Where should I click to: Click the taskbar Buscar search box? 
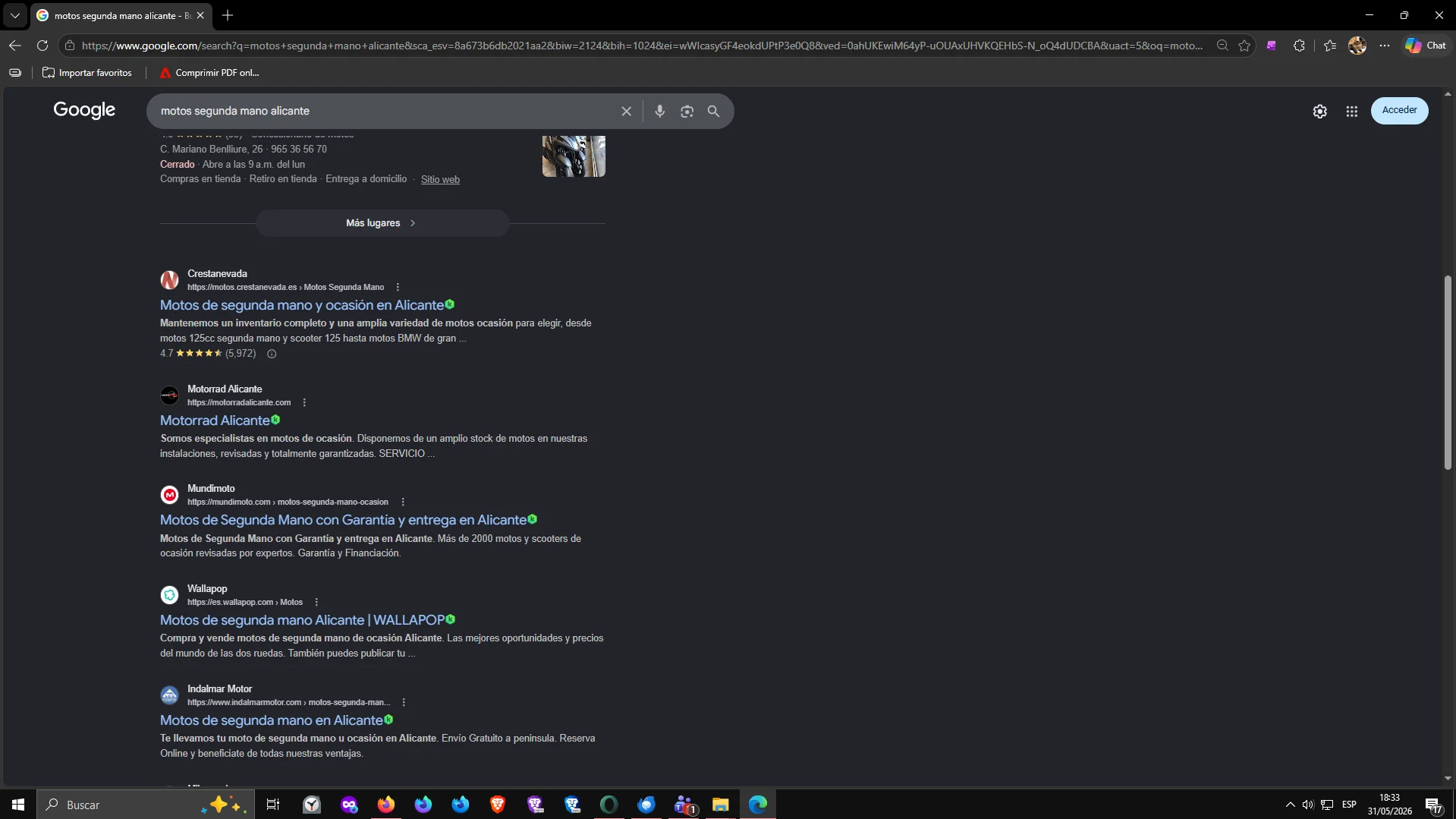pos(144,805)
